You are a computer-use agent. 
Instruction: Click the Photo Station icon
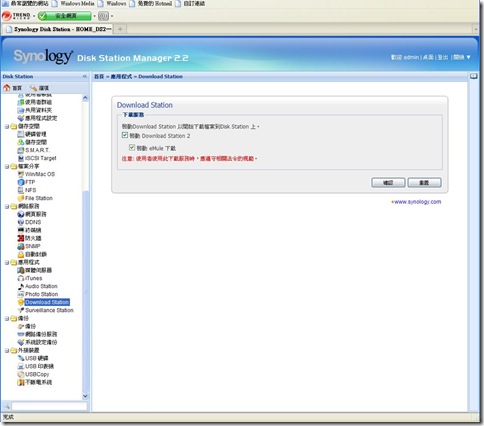[21, 294]
